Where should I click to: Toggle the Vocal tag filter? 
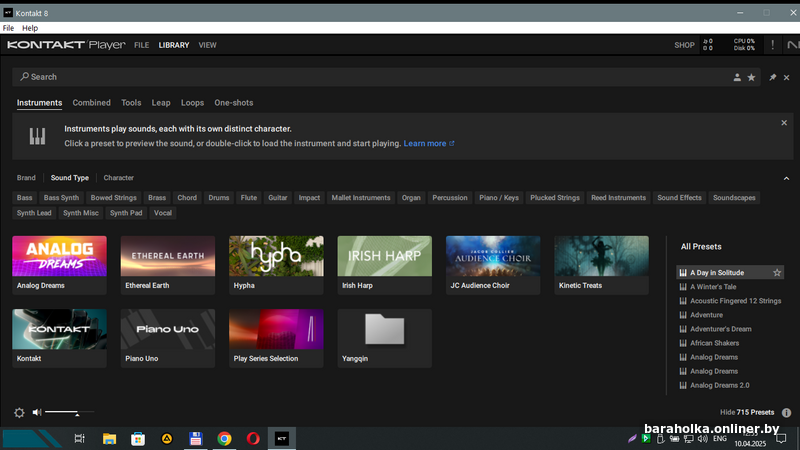click(163, 213)
